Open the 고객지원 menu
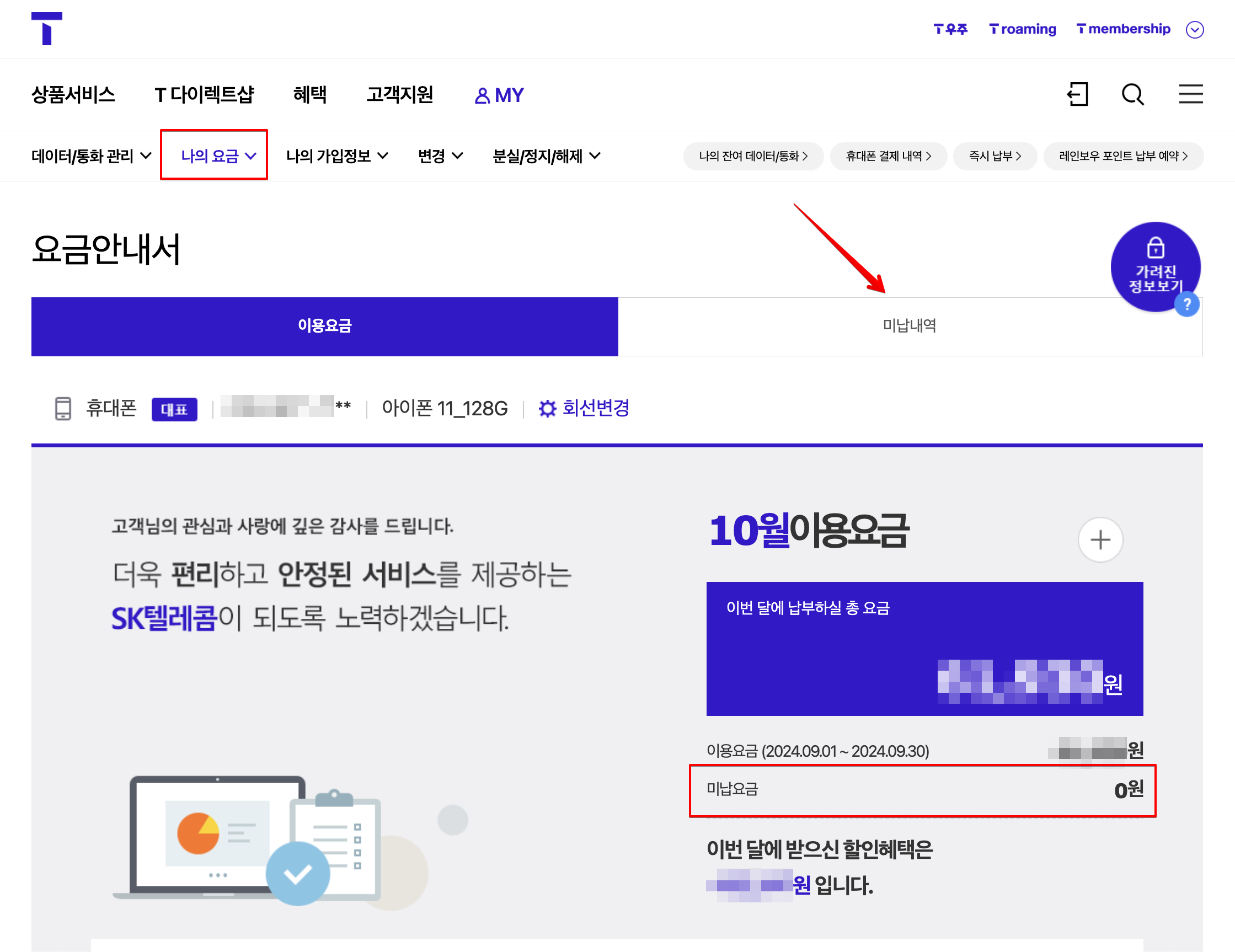 pyautogui.click(x=400, y=94)
